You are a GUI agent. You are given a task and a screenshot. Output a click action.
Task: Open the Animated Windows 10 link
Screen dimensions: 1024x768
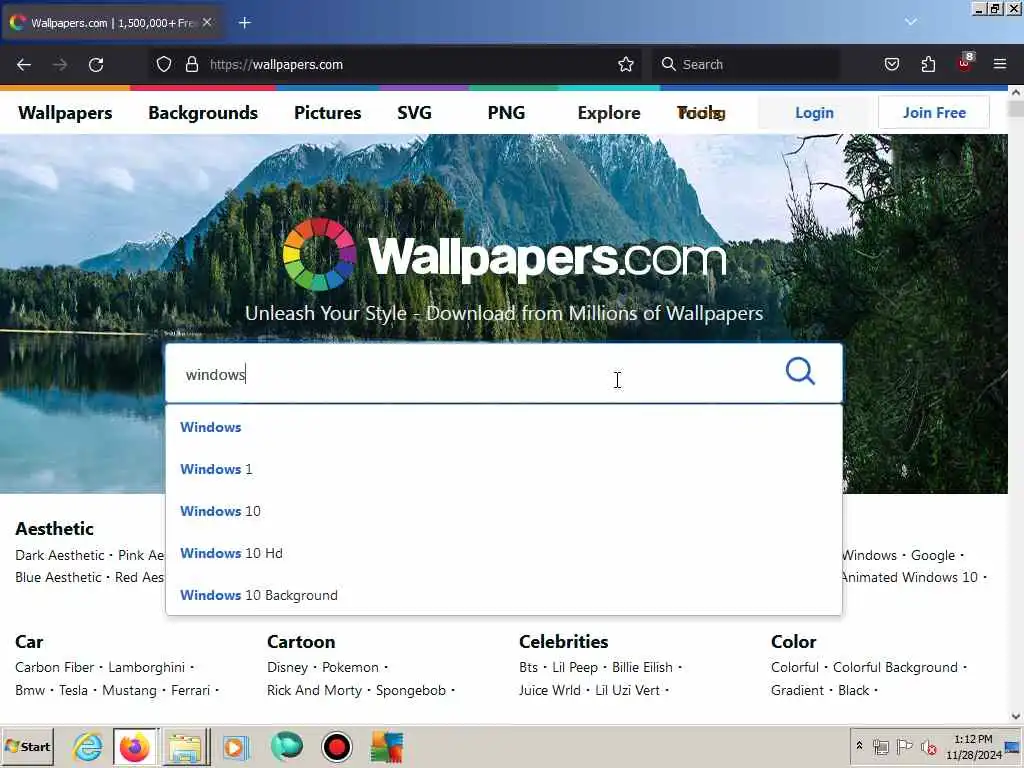909,577
